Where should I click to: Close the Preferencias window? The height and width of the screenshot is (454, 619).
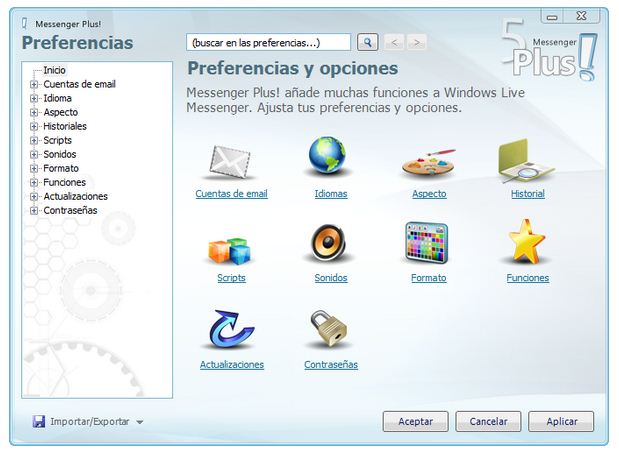coord(581,16)
